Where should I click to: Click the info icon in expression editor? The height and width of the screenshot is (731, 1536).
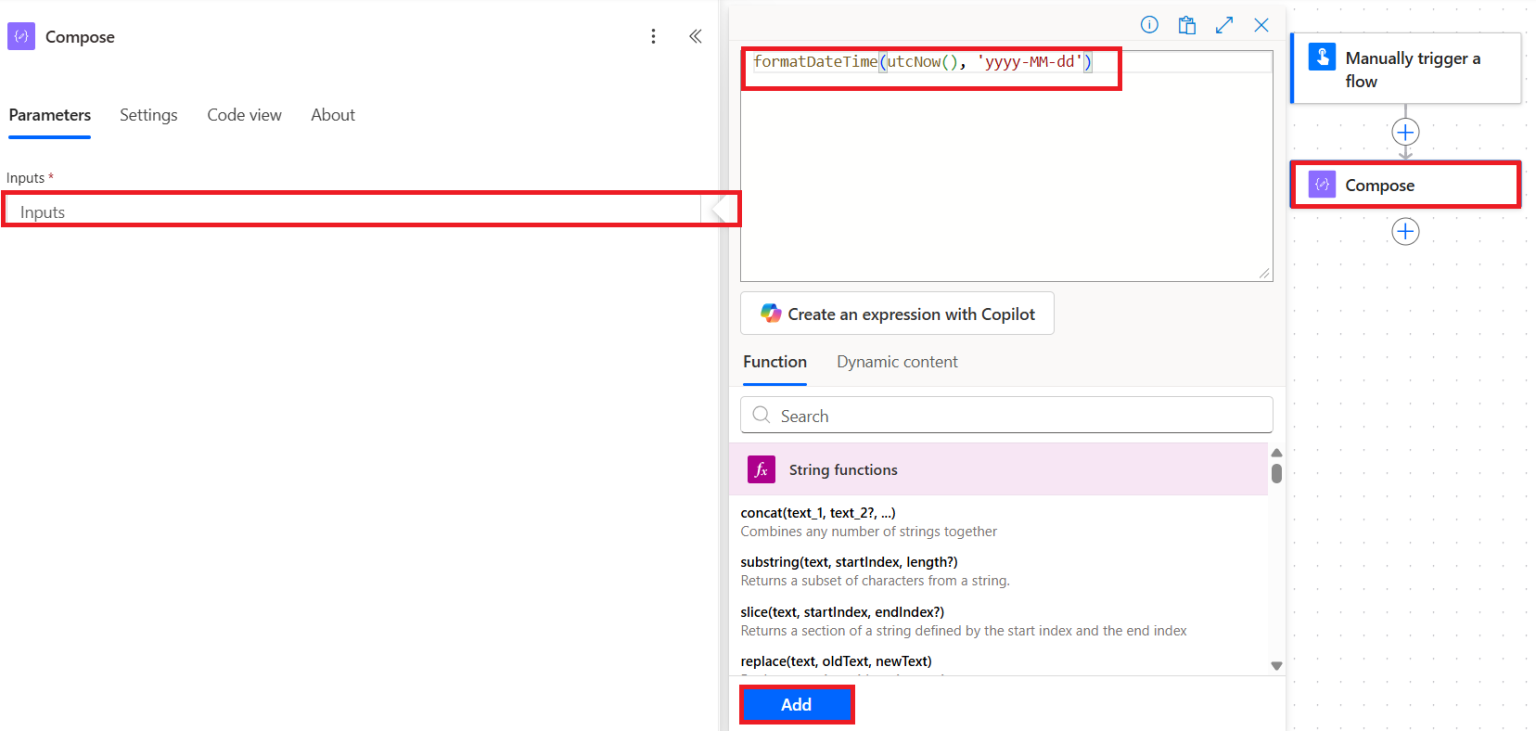pyautogui.click(x=1149, y=25)
